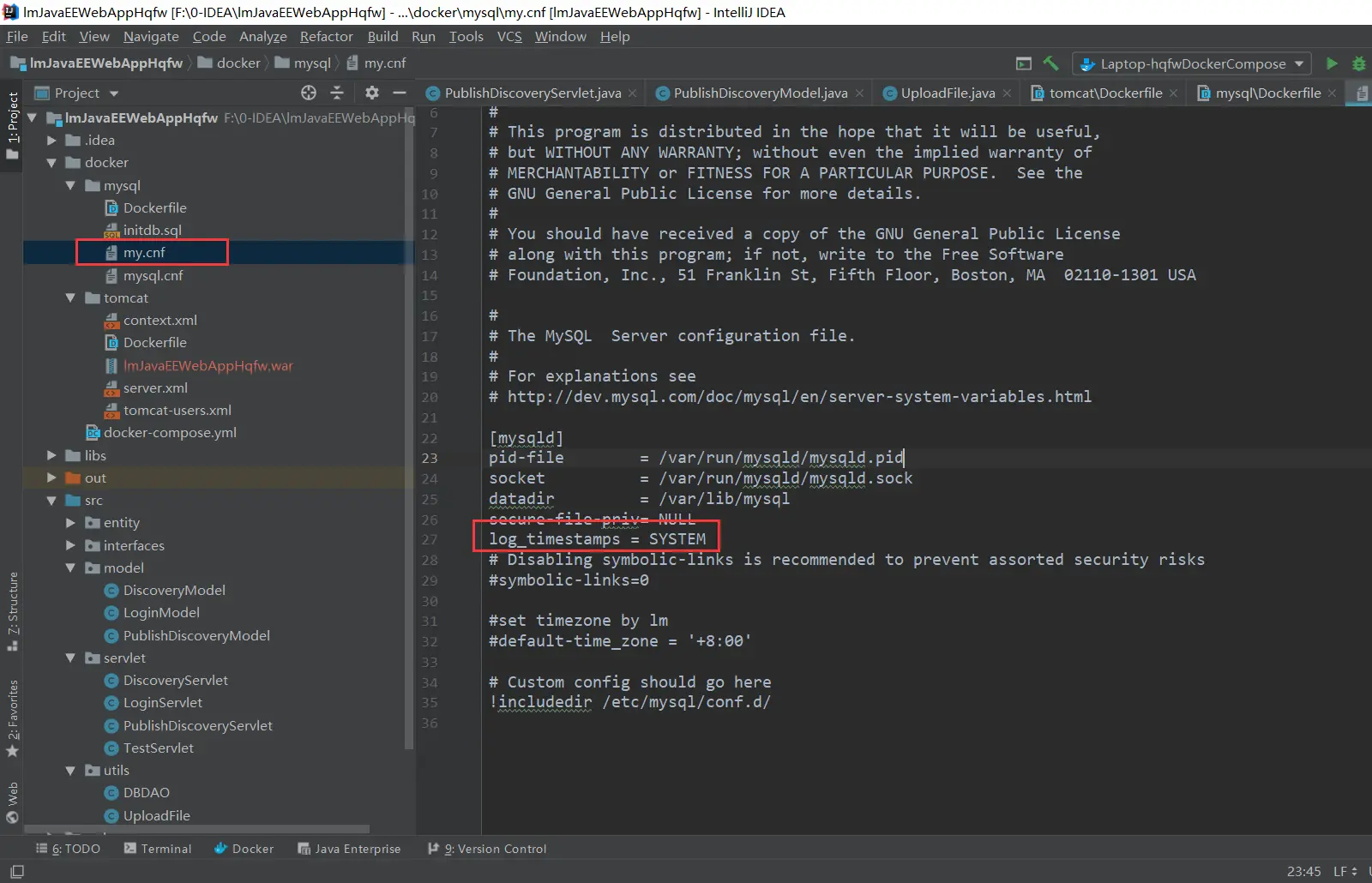1372x883 pixels.
Task: Click the Project tree horizontal scrollbar
Action: [197, 830]
